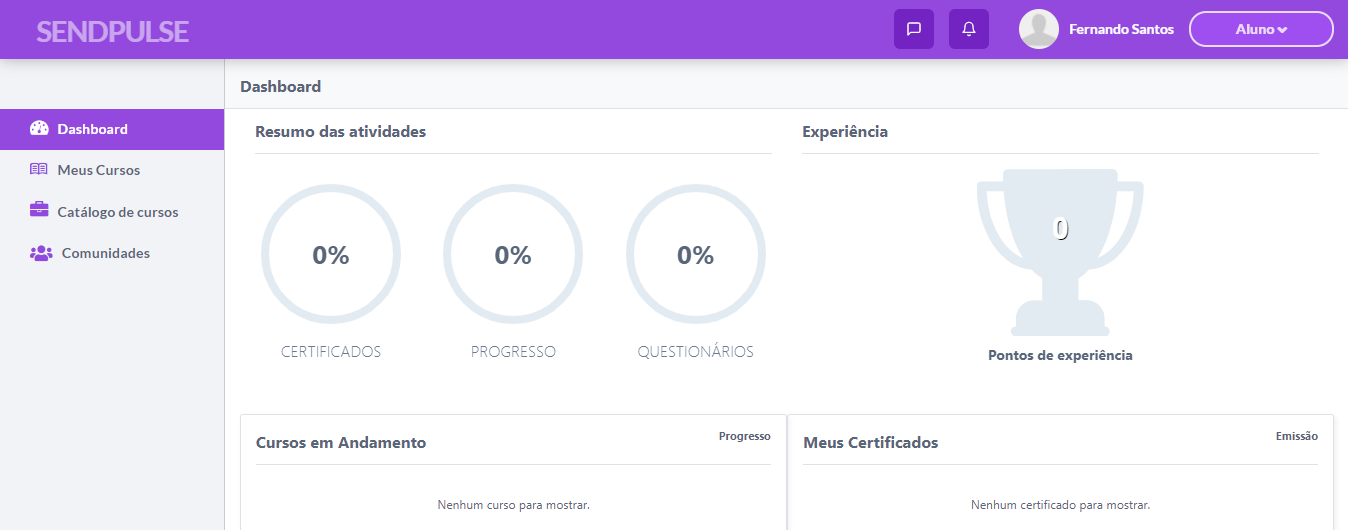This screenshot has width=1348, height=530.
Task: Click the Questionários 0% progress circle
Action: 696,255
